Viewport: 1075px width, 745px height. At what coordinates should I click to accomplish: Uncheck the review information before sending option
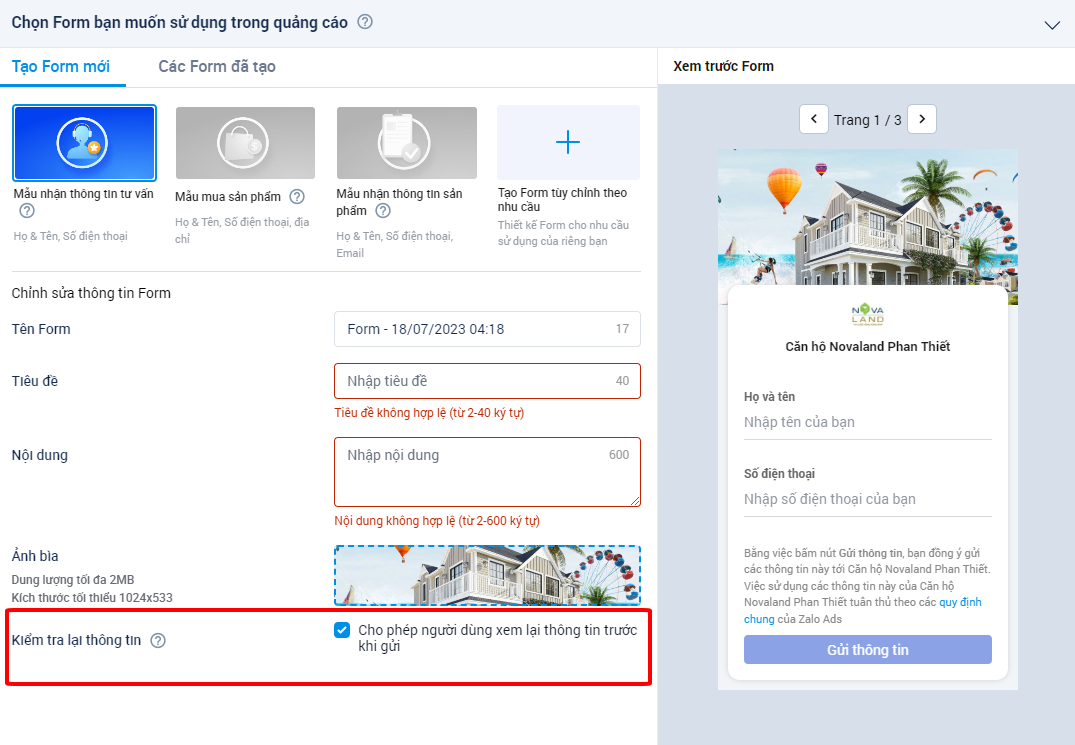(x=343, y=630)
